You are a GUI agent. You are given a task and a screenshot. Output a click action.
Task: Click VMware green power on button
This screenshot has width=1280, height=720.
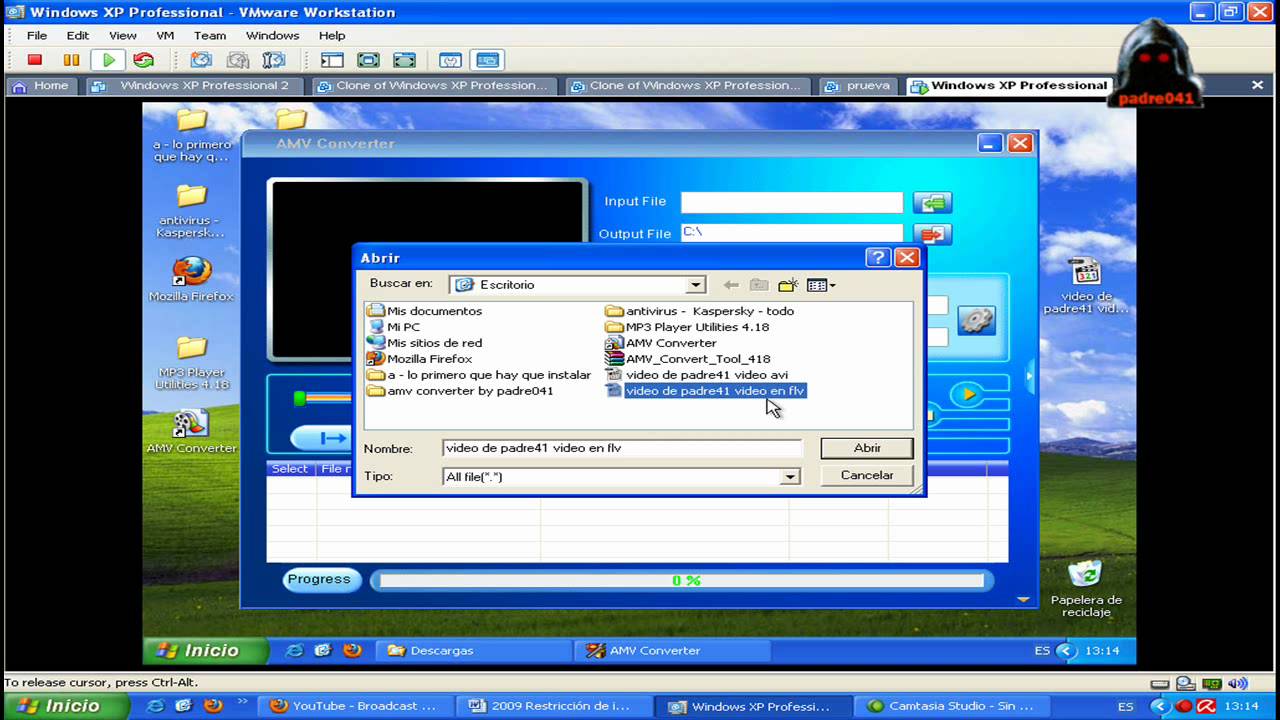108,60
